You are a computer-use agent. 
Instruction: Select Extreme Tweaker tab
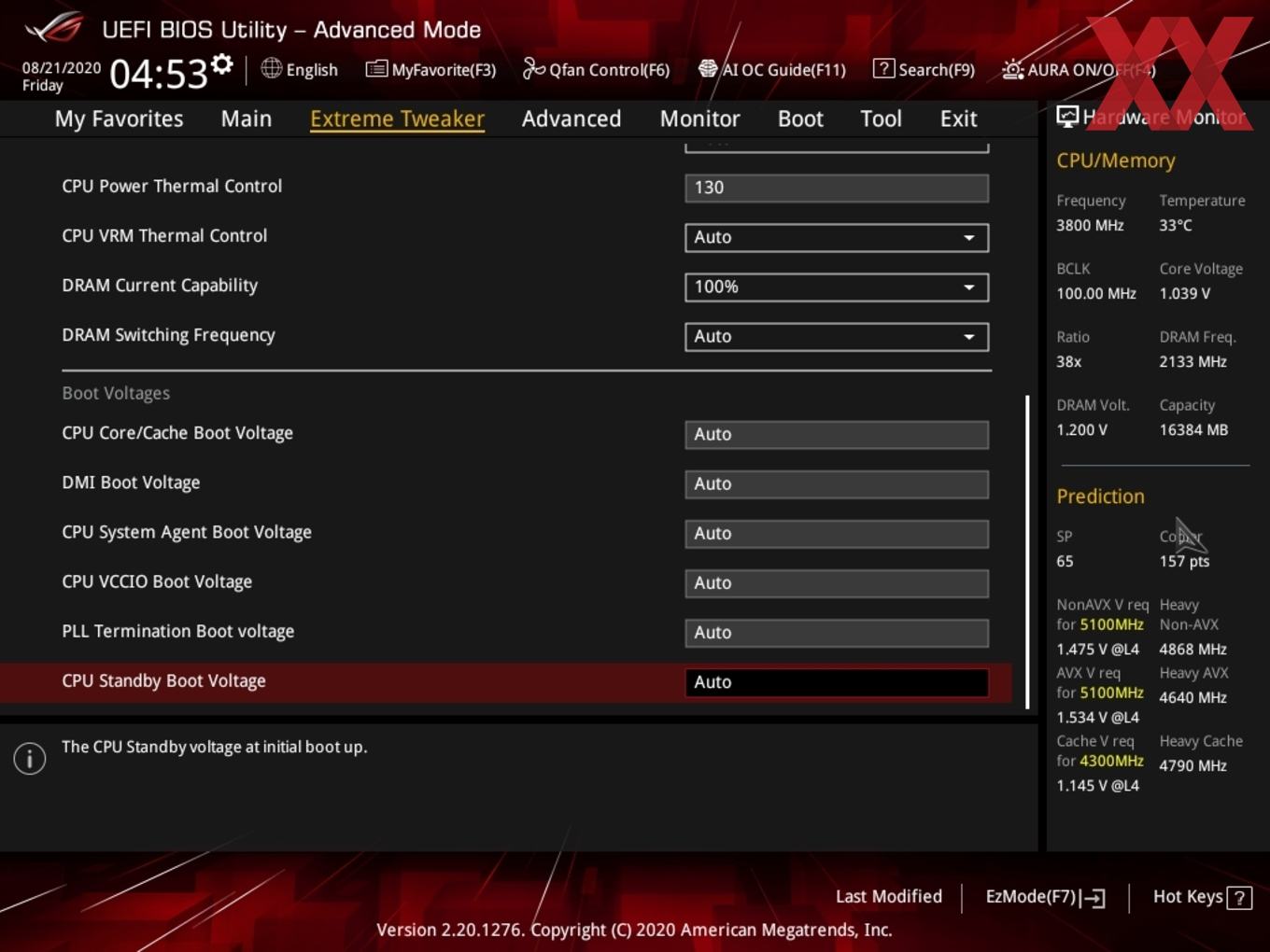pyautogui.click(x=397, y=119)
